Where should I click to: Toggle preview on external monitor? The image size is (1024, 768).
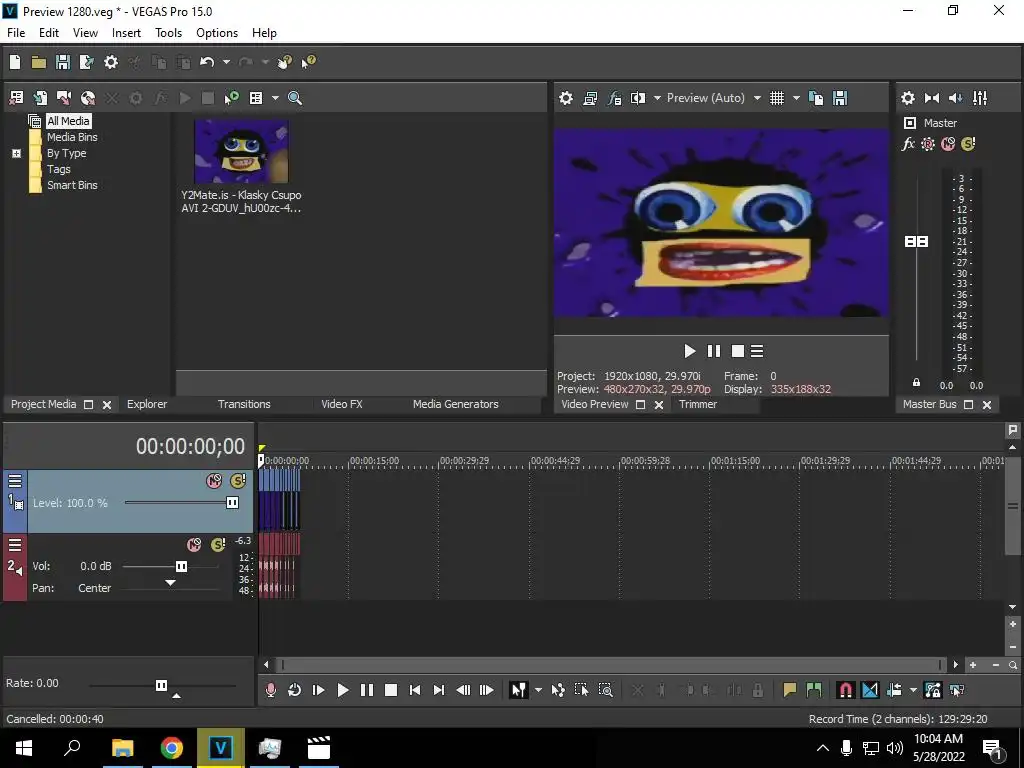[x=590, y=98]
